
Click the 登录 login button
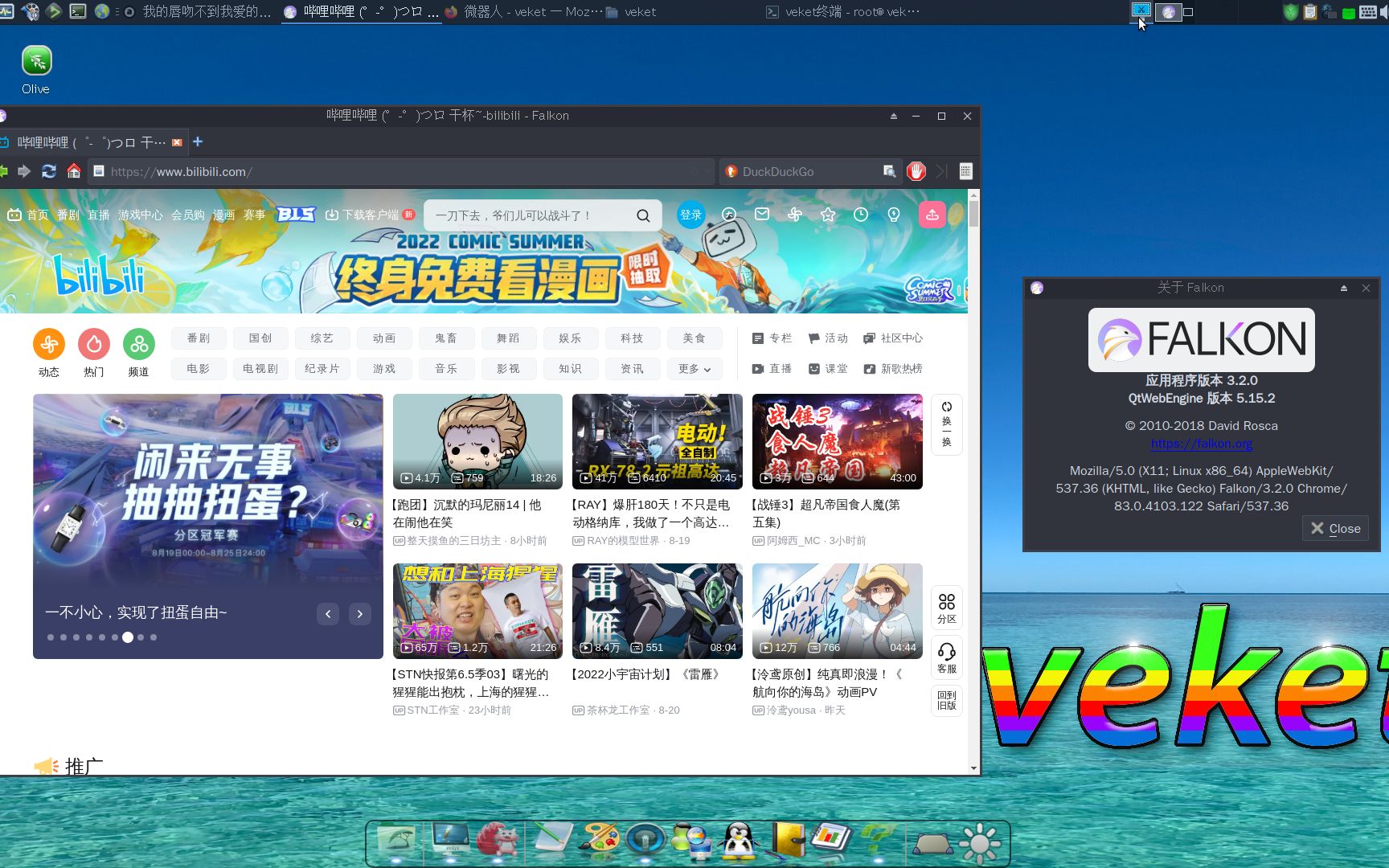coord(691,215)
